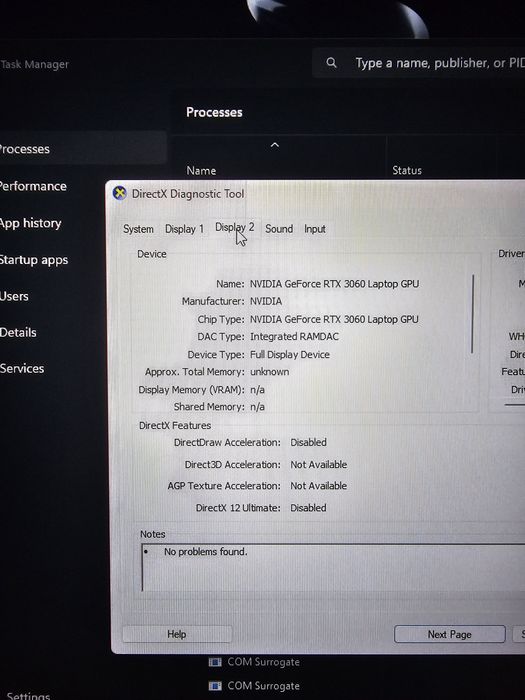525x700 pixels.
Task: Click the Processes heading in Task Manager
Action: point(214,112)
